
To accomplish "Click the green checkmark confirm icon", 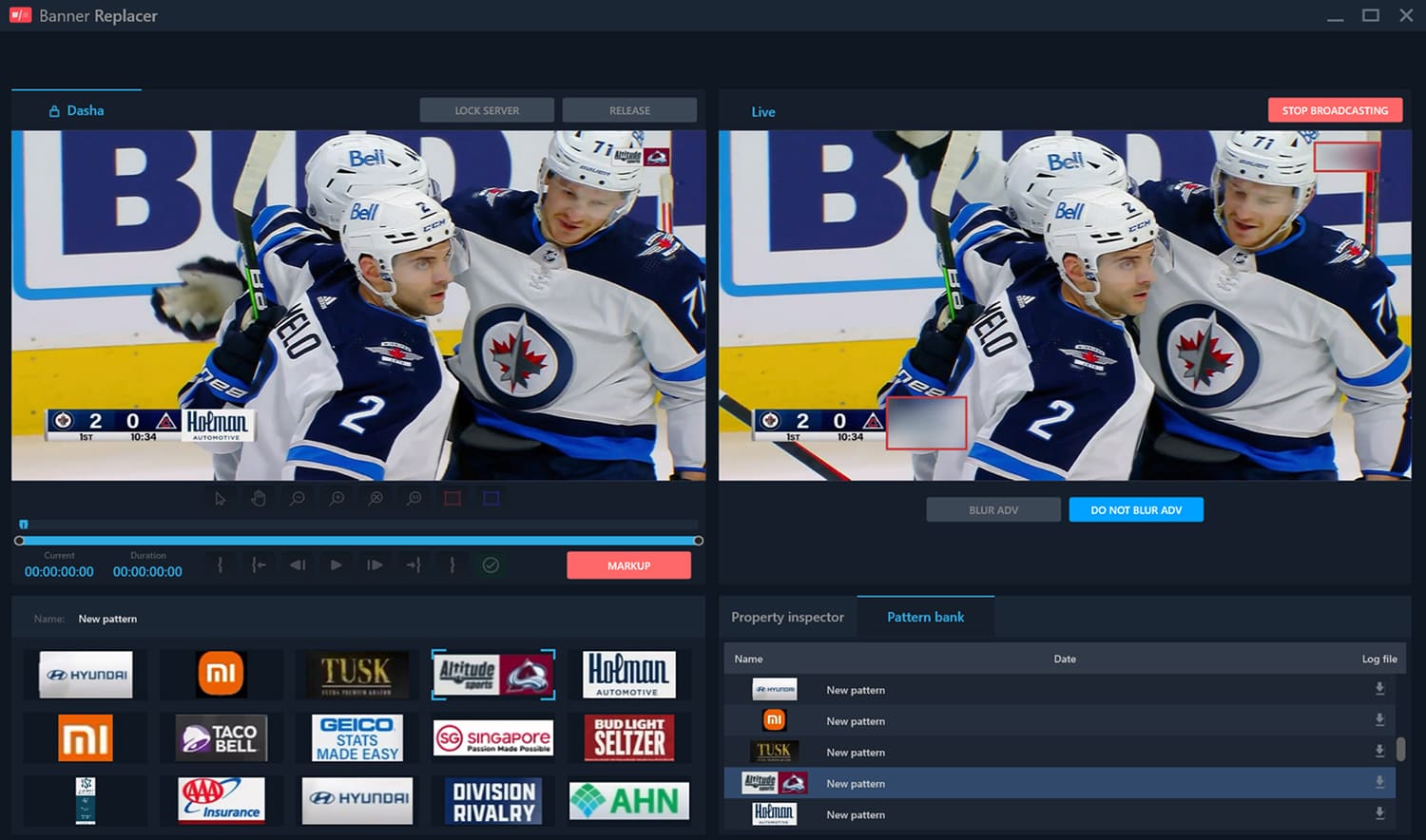I will pyautogui.click(x=491, y=564).
